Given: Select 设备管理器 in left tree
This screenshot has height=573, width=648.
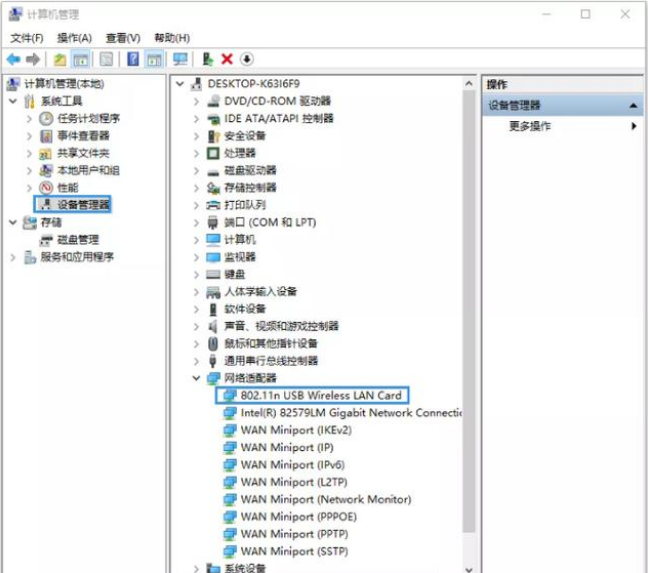Looking at the screenshot, I should click(x=72, y=204).
